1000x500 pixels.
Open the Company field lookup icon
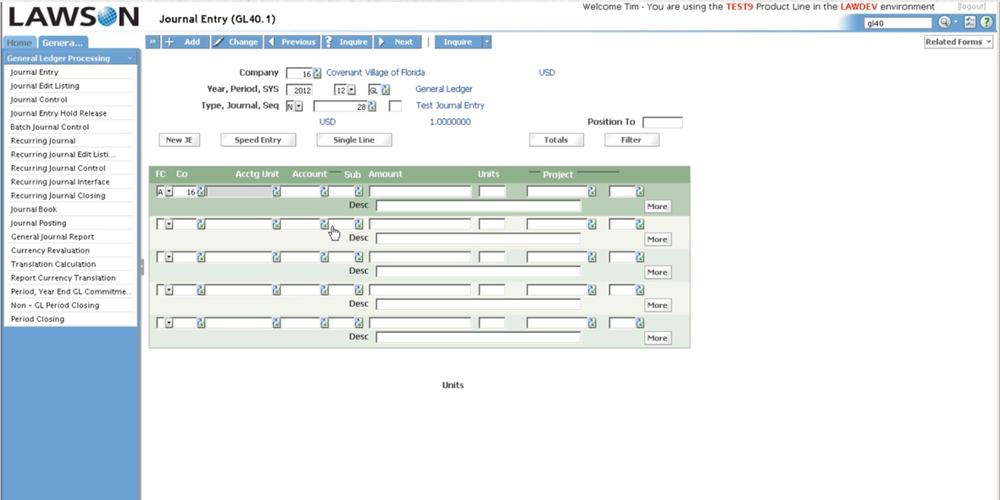(317, 73)
